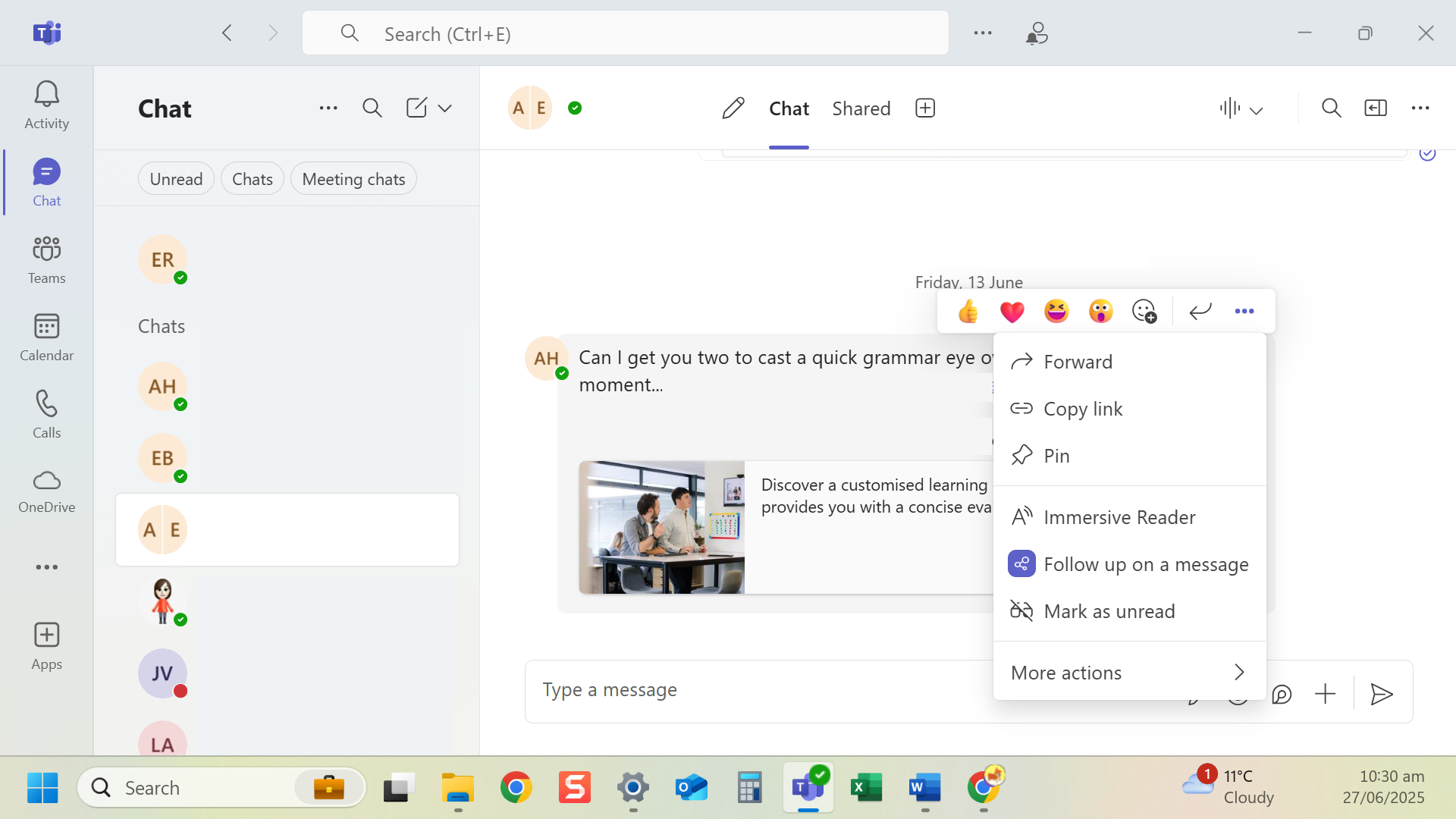1456x819 pixels.
Task: Edit the group chat name pencil icon
Action: (733, 108)
